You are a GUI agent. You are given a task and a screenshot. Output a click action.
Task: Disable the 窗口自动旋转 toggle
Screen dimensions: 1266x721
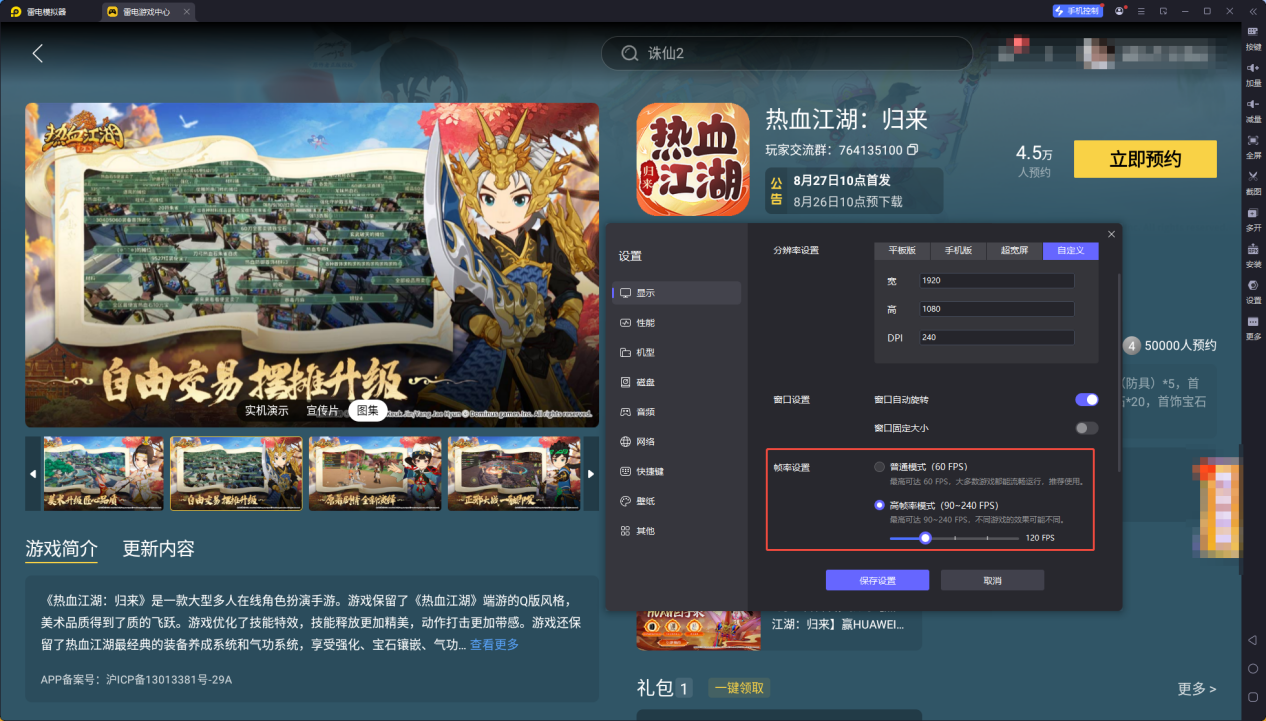pos(1086,399)
